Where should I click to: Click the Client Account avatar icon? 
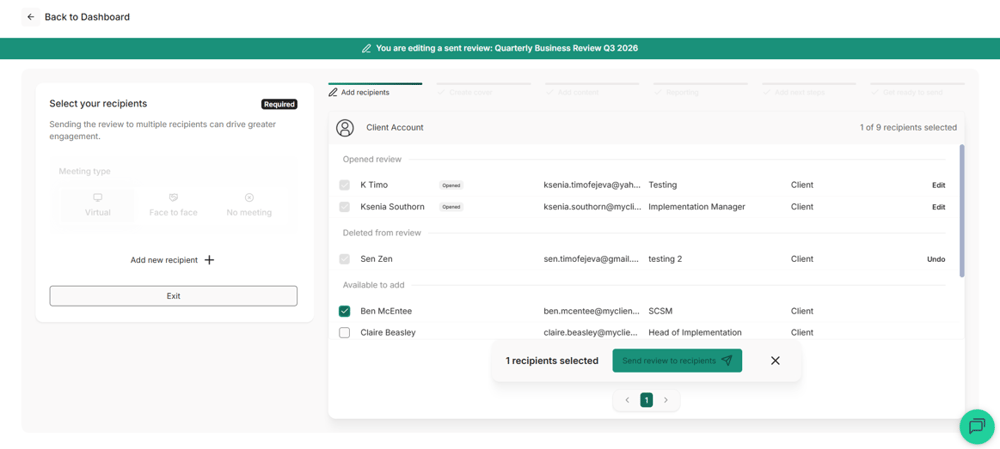point(345,128)
